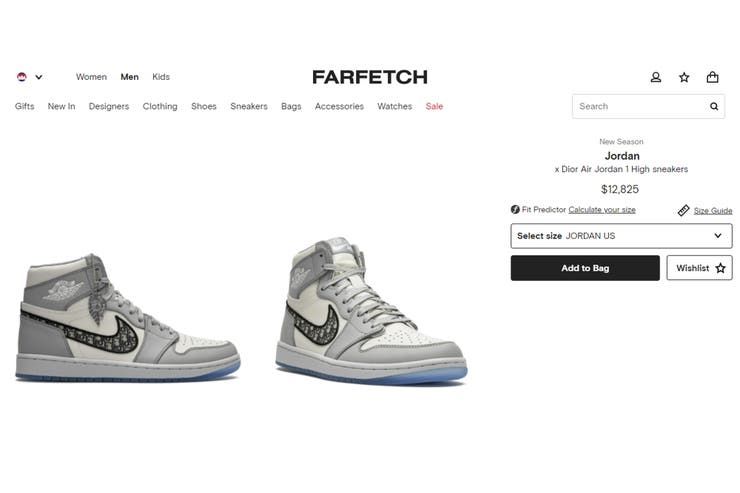This screenshot has width=740, height=493.
Task: Click the country flag icon
Action: coord(22,77)
